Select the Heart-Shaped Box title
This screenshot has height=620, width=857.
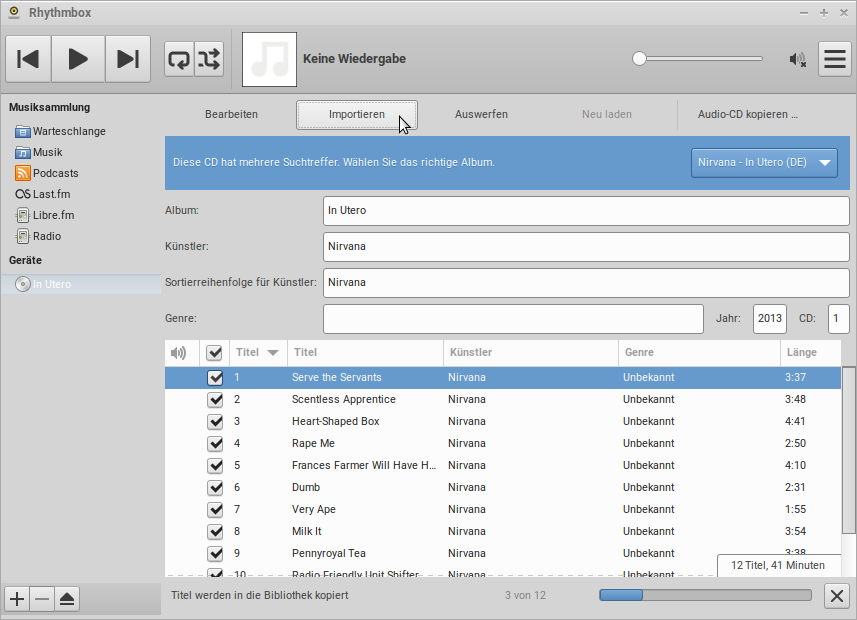coord(336,422)
